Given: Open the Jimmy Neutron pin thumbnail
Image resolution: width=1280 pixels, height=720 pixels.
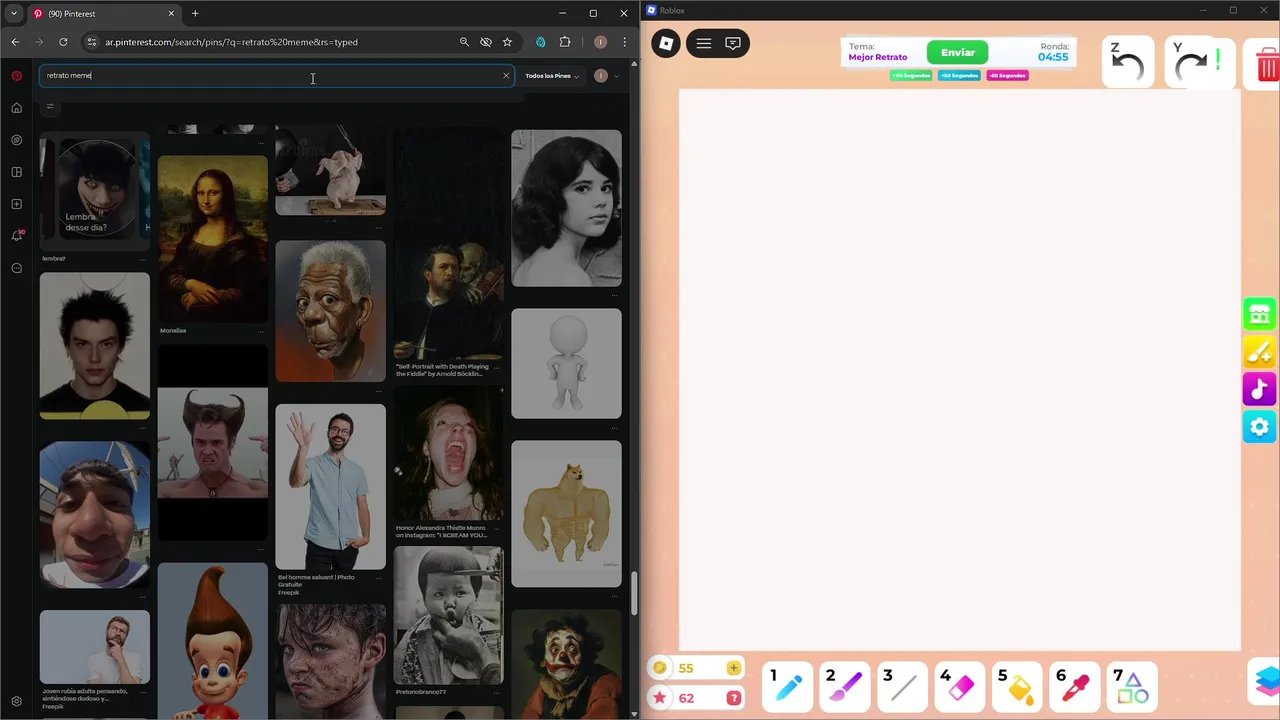Looking at the screenshot, I should click(212, 640).
